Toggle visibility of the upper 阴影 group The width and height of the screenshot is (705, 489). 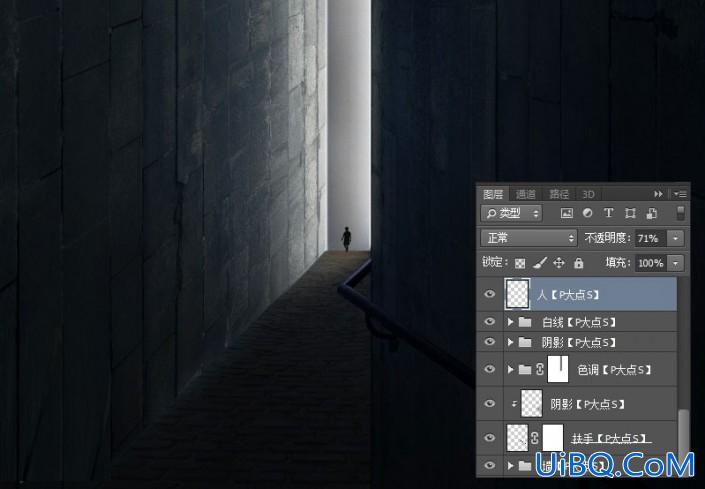[489, 342]
